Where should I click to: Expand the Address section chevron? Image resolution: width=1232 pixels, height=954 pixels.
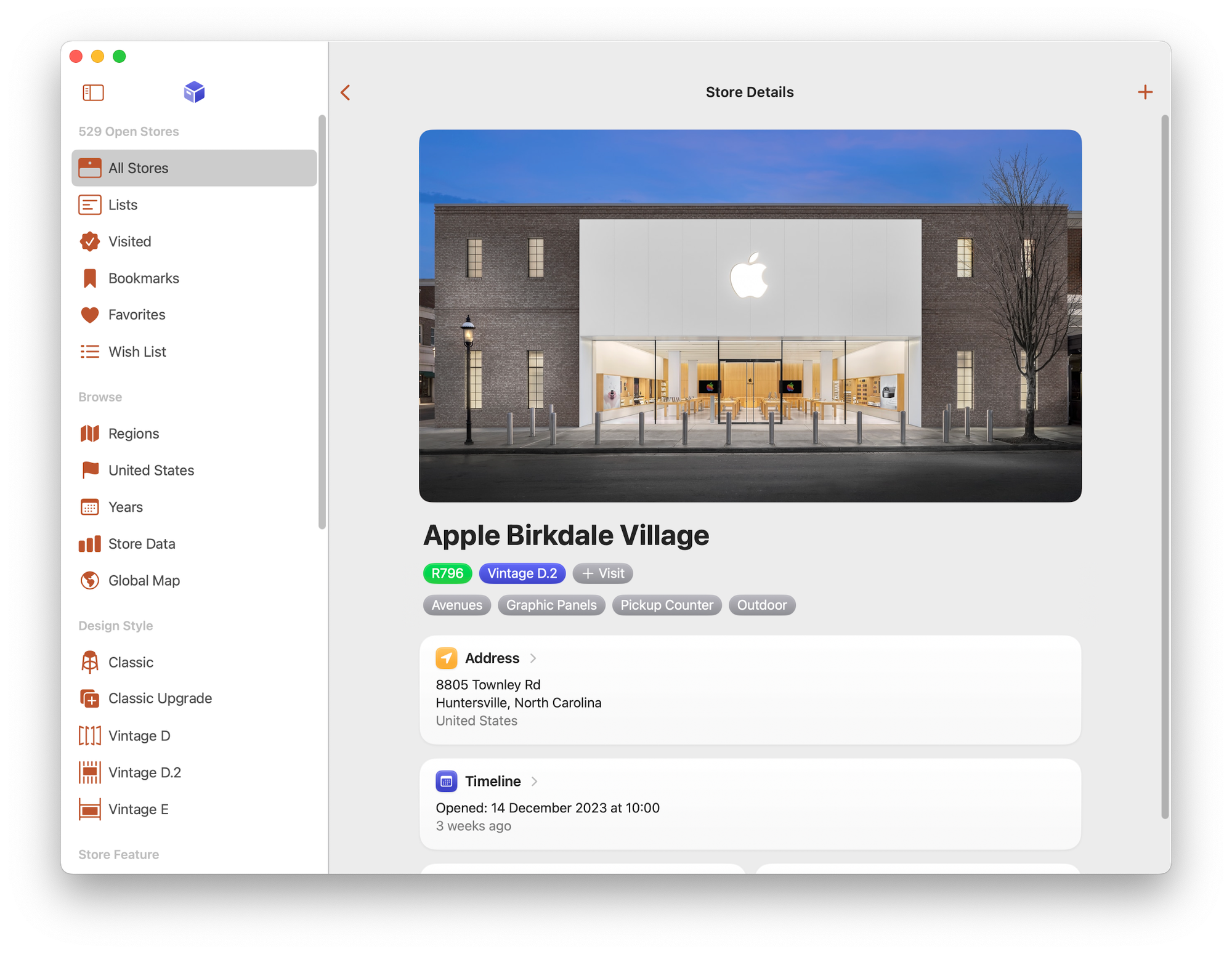pyautogui.click(x=533, y=658)
